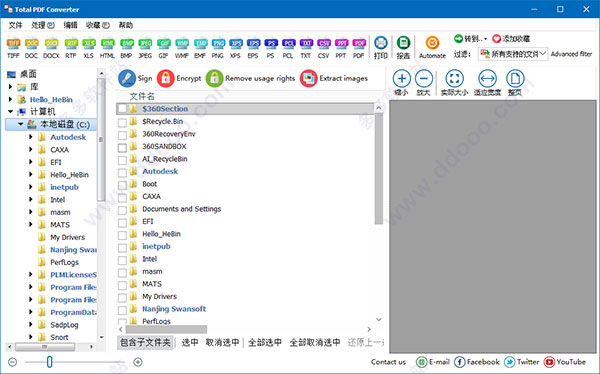This screenshot has height=374, width=600.
Task: Select JPEG conversion icon
Action: pyautogui.click(x=145, y=48)
